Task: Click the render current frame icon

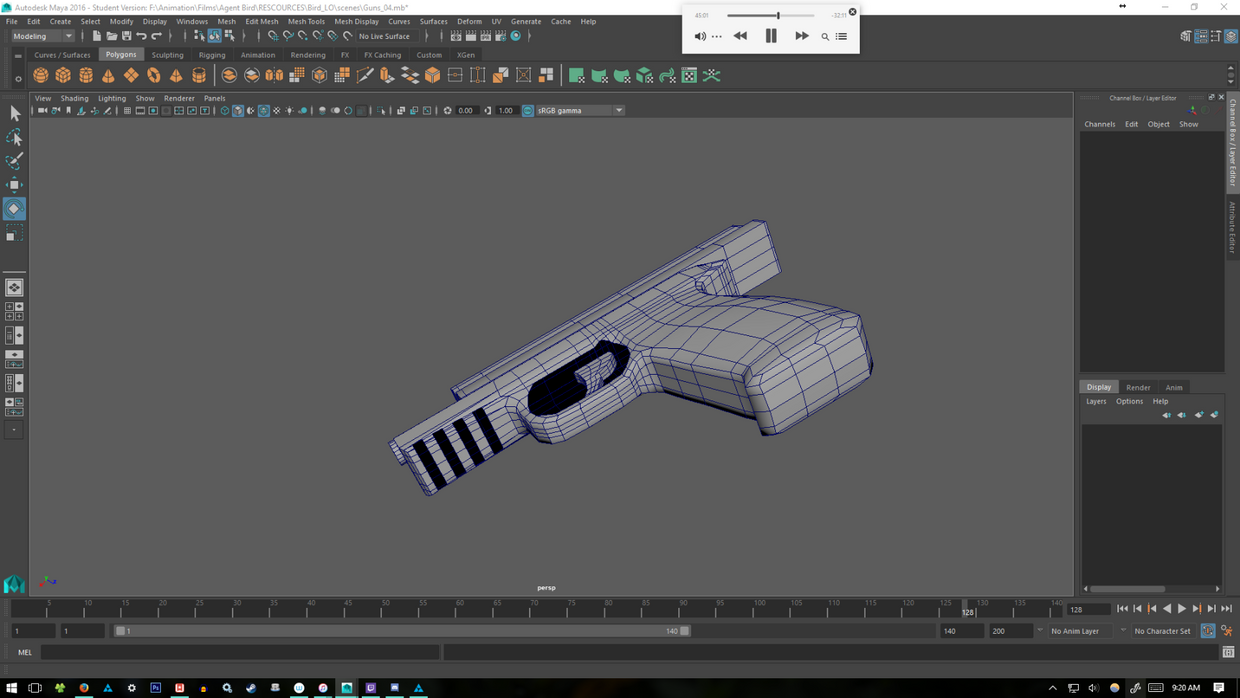Action: tap(470, 36)
